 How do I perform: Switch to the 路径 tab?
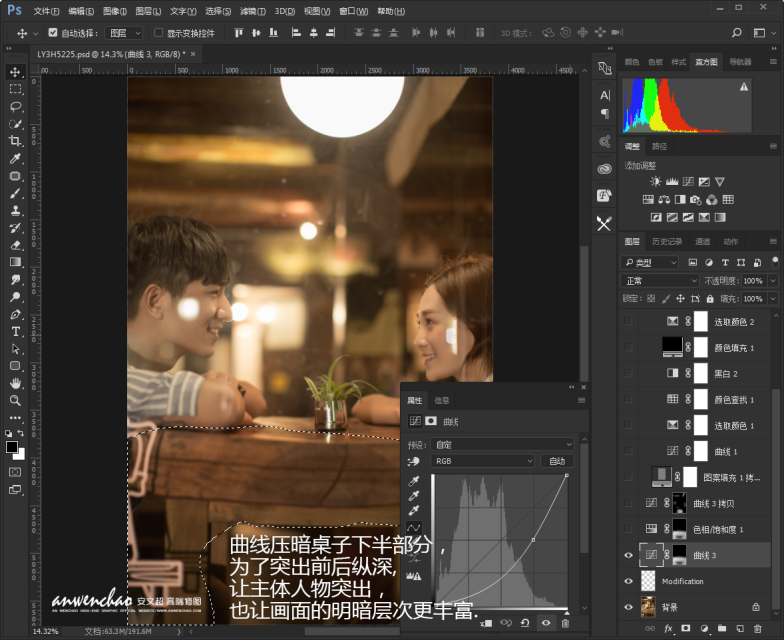coord(660,146)
